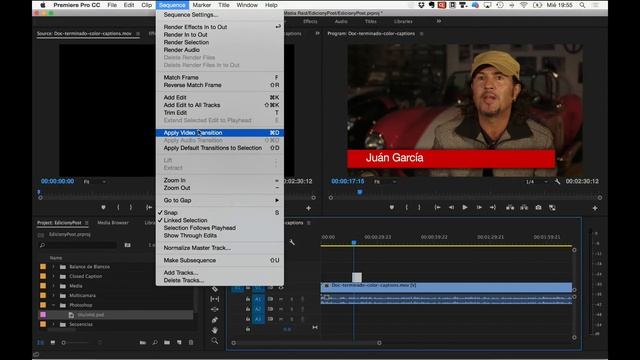Open Program monitor playback resolution dropdown 1/4
This screenshot has height=360, width=640.
[536, 182]
